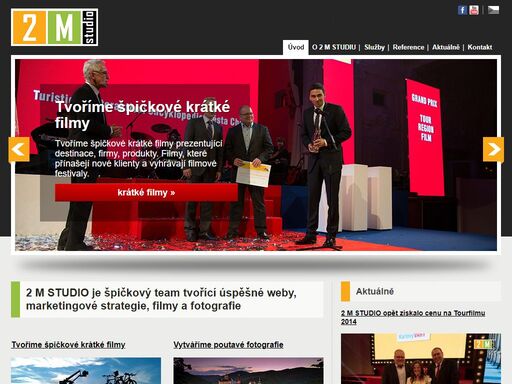Open the Tourfilmu 2014 award news link

(x=413, y=317)
